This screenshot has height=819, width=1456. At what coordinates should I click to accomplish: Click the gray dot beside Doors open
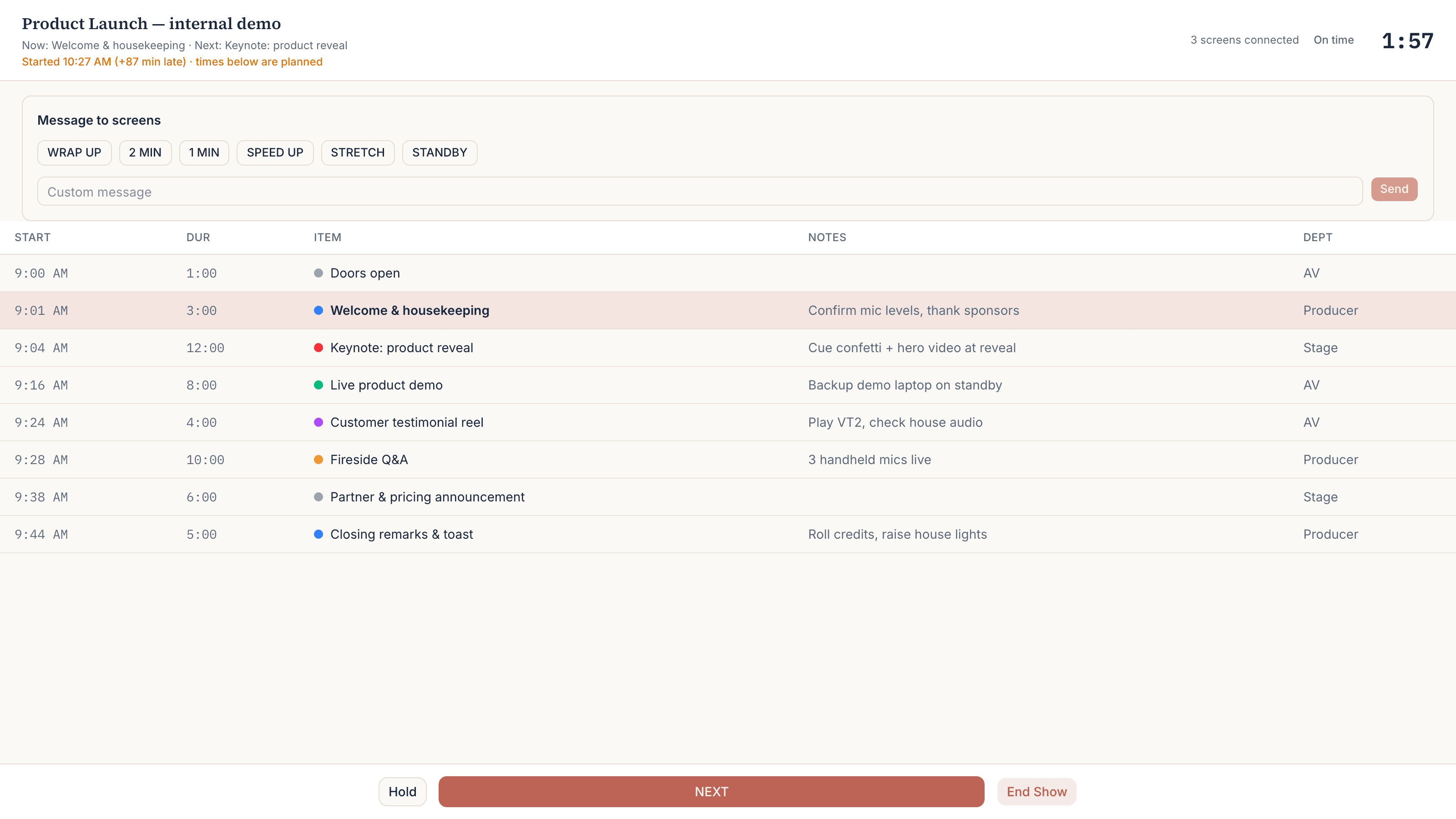click(x=318, y=273)
